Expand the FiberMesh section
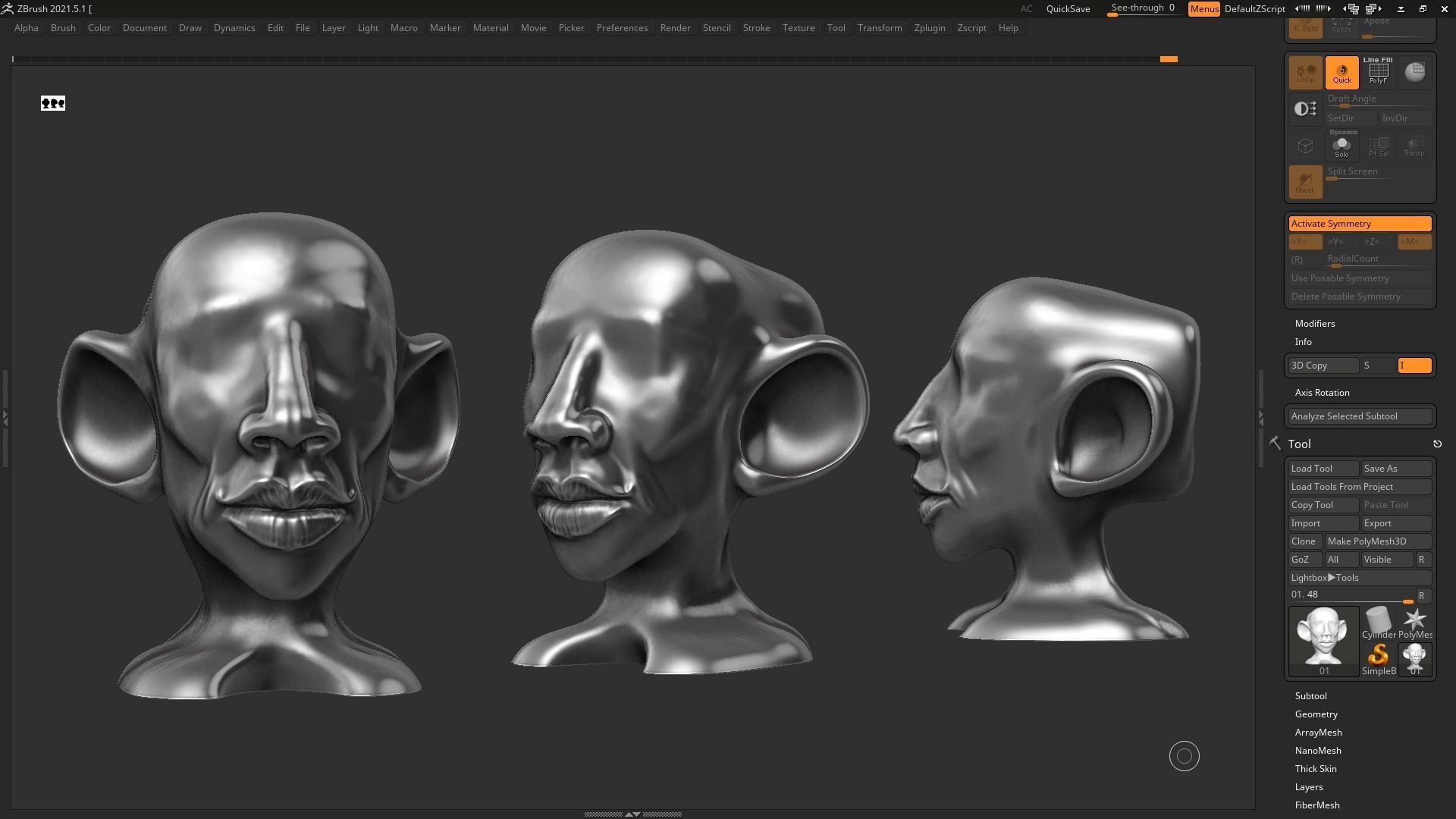Image resolution: width=1456 pixels, height=819 pixels. pyautogui.click(x=1317, y=805)
